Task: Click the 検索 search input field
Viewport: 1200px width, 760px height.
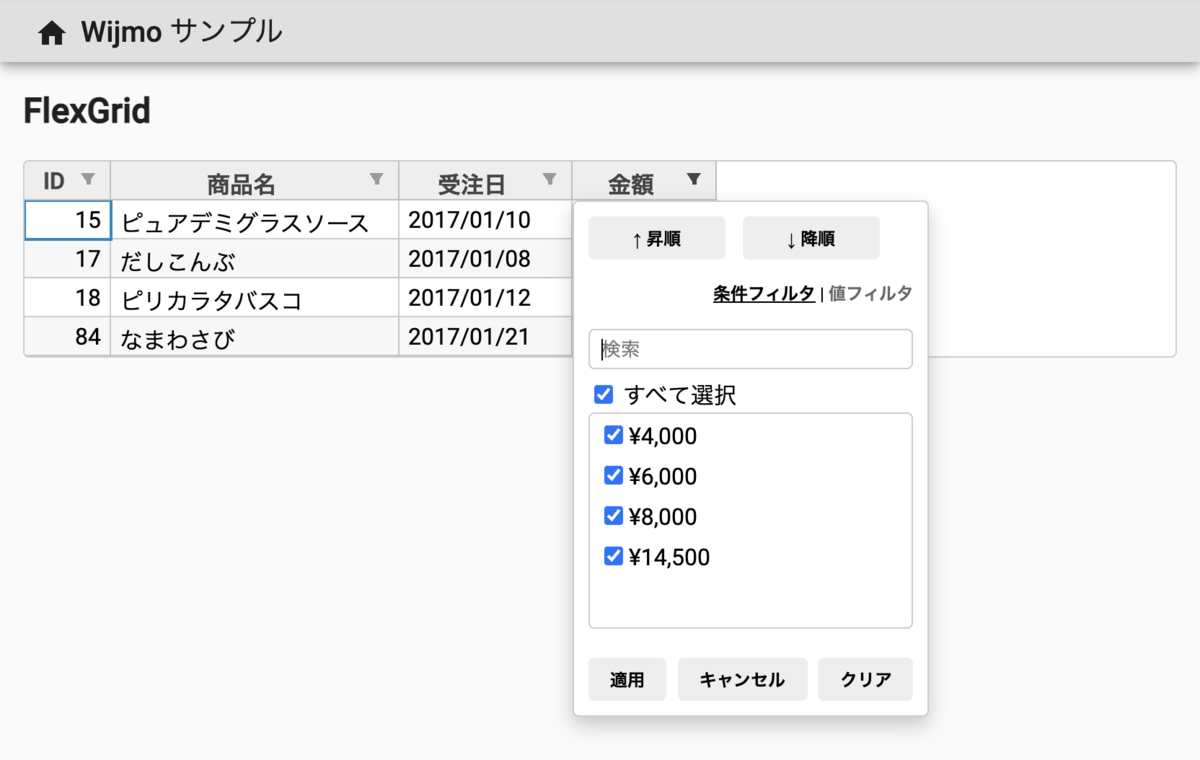Action: pos(750,349)
